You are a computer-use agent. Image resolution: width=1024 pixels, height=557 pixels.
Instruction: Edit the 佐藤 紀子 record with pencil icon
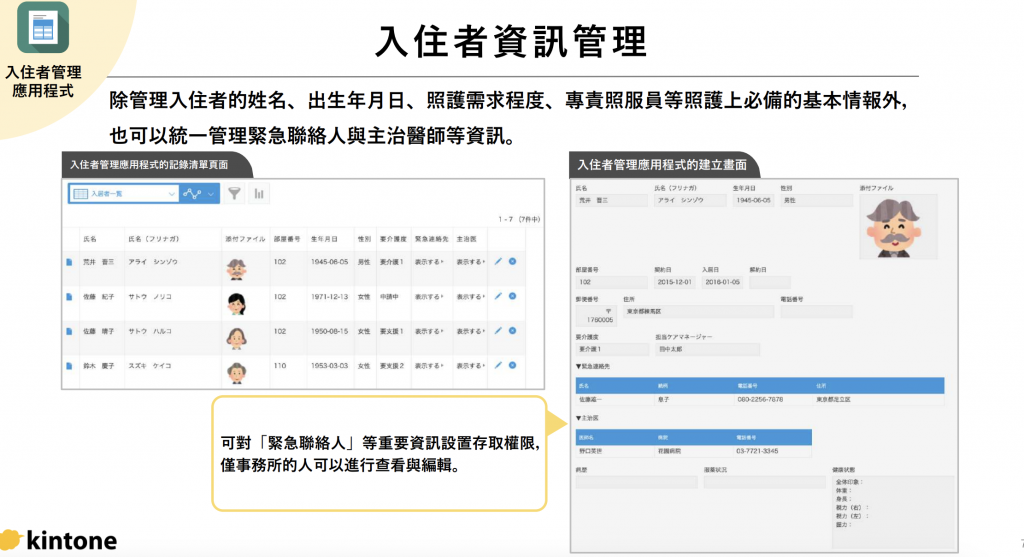[498, 296]
